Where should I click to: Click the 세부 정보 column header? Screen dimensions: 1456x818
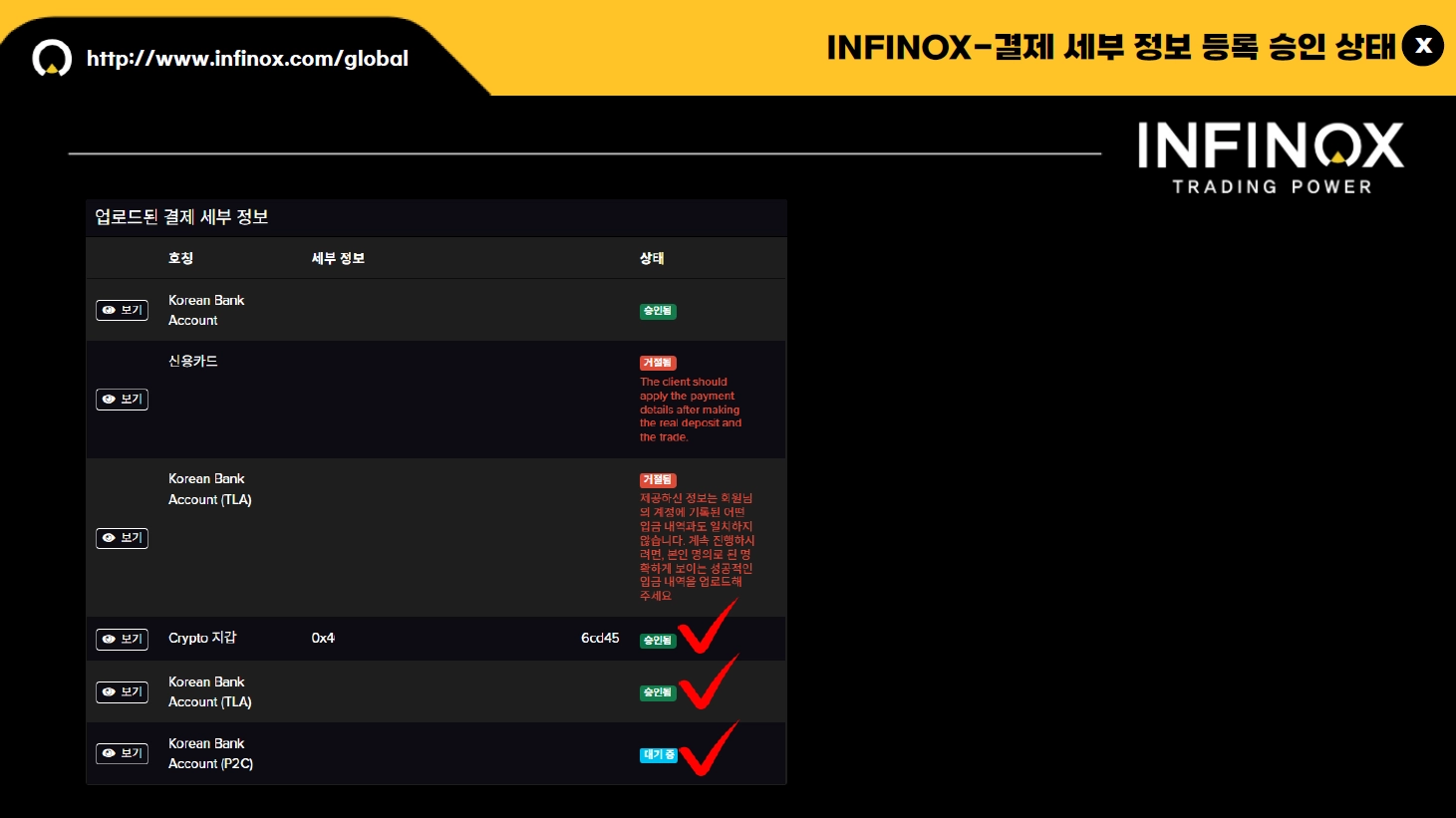(x=338, y=258)
